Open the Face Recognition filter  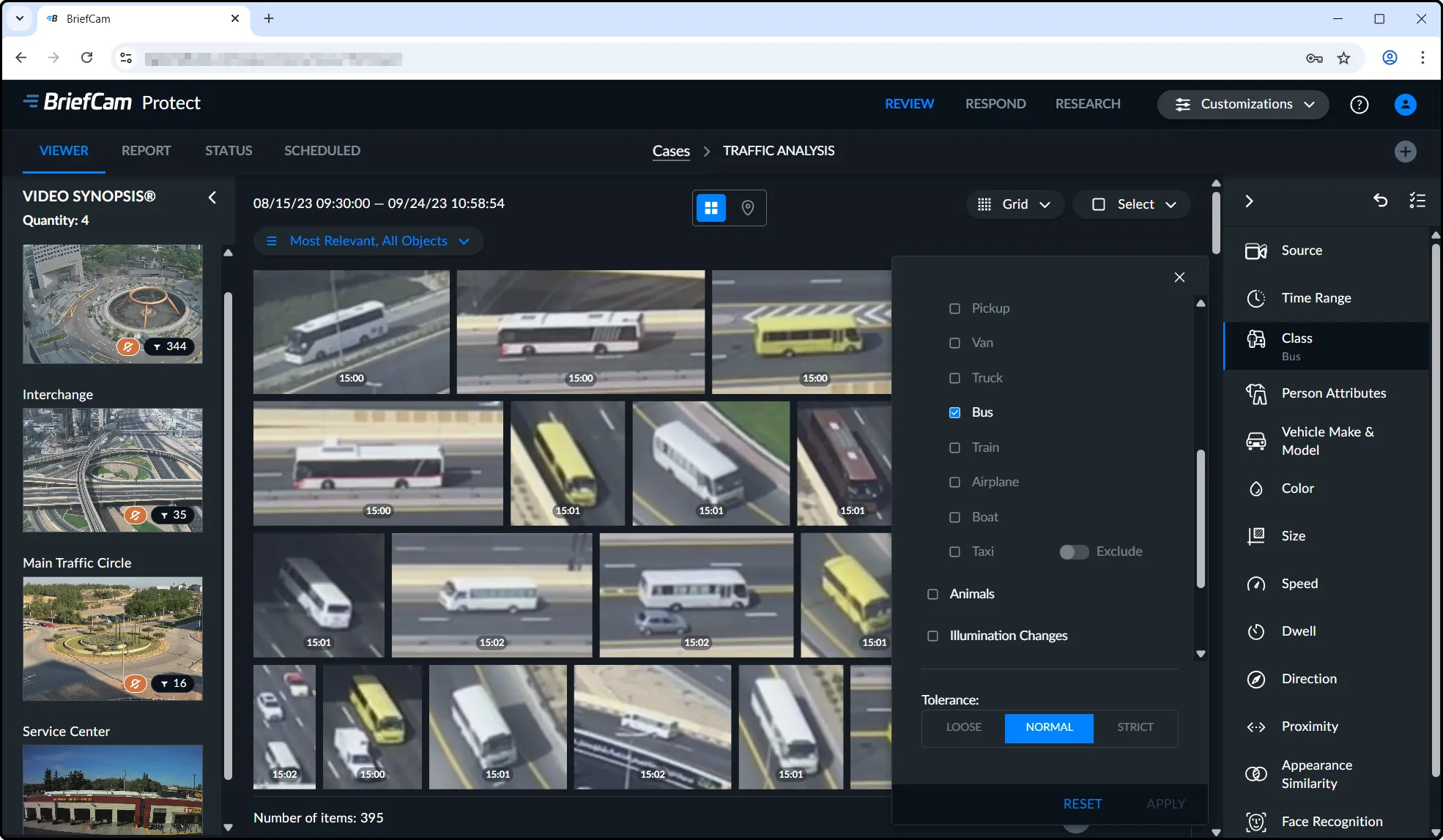coord(1331,821)
